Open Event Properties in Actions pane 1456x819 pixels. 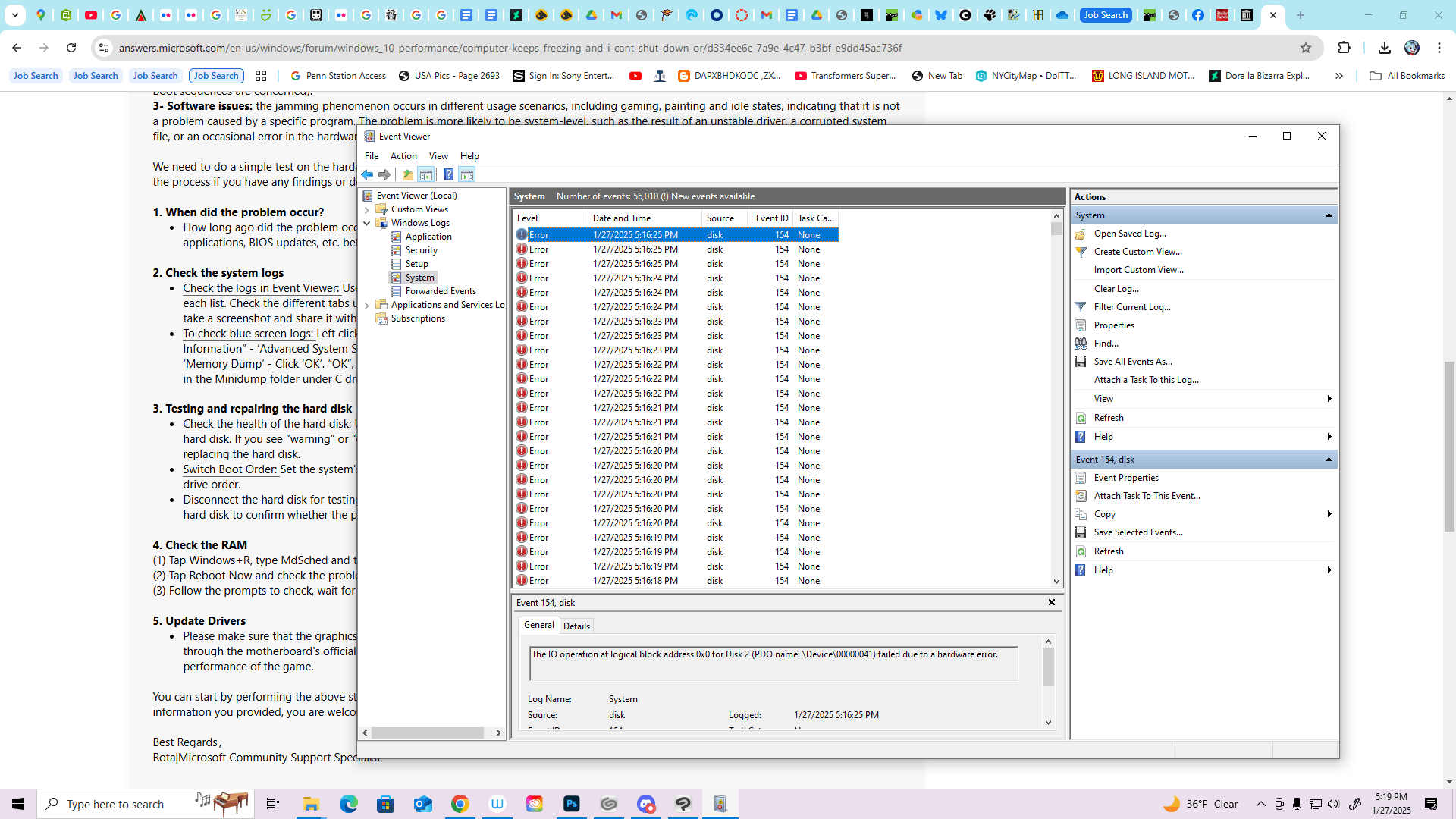coord(1126,478)
